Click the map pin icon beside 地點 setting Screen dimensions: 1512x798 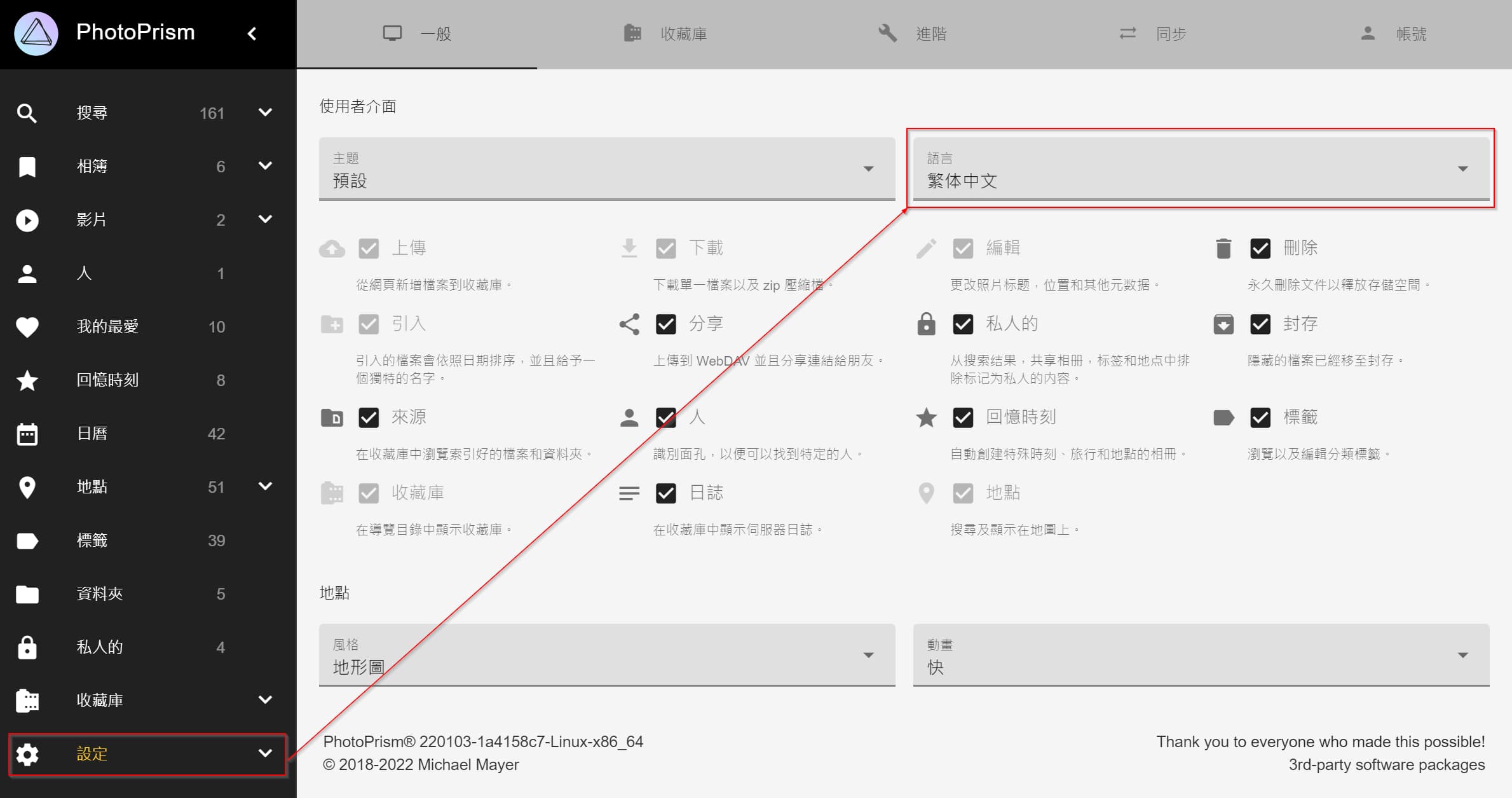tap(926, 493)
